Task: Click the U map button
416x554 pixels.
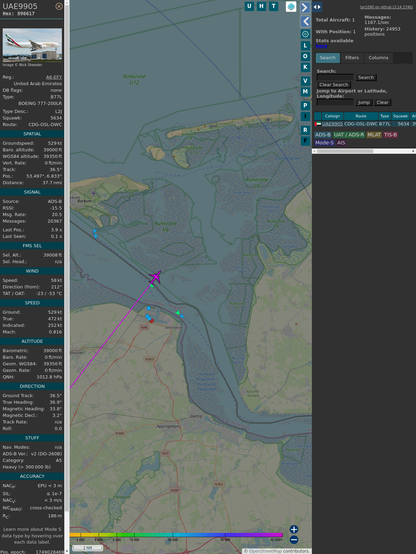Action: pos(249,6)
